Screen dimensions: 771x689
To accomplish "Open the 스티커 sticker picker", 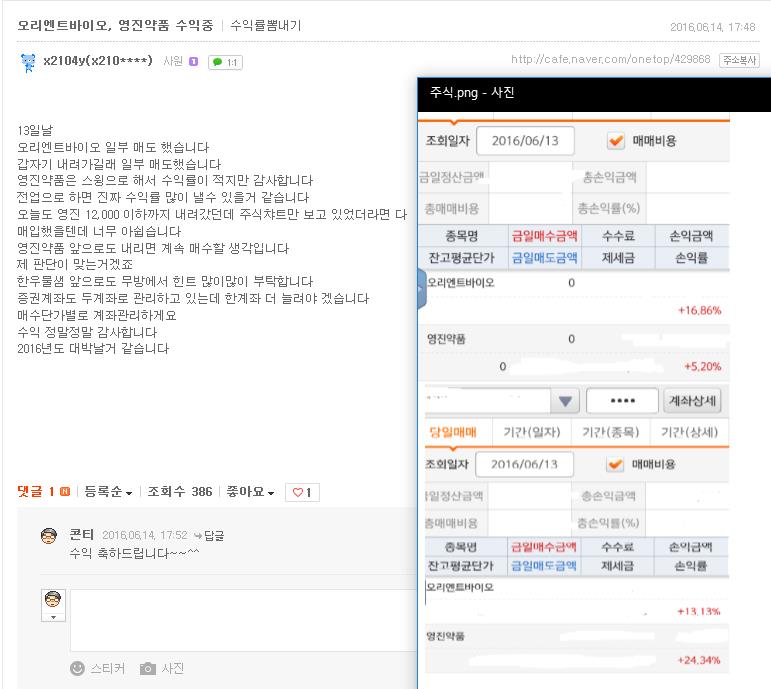I will click(97, 668).
